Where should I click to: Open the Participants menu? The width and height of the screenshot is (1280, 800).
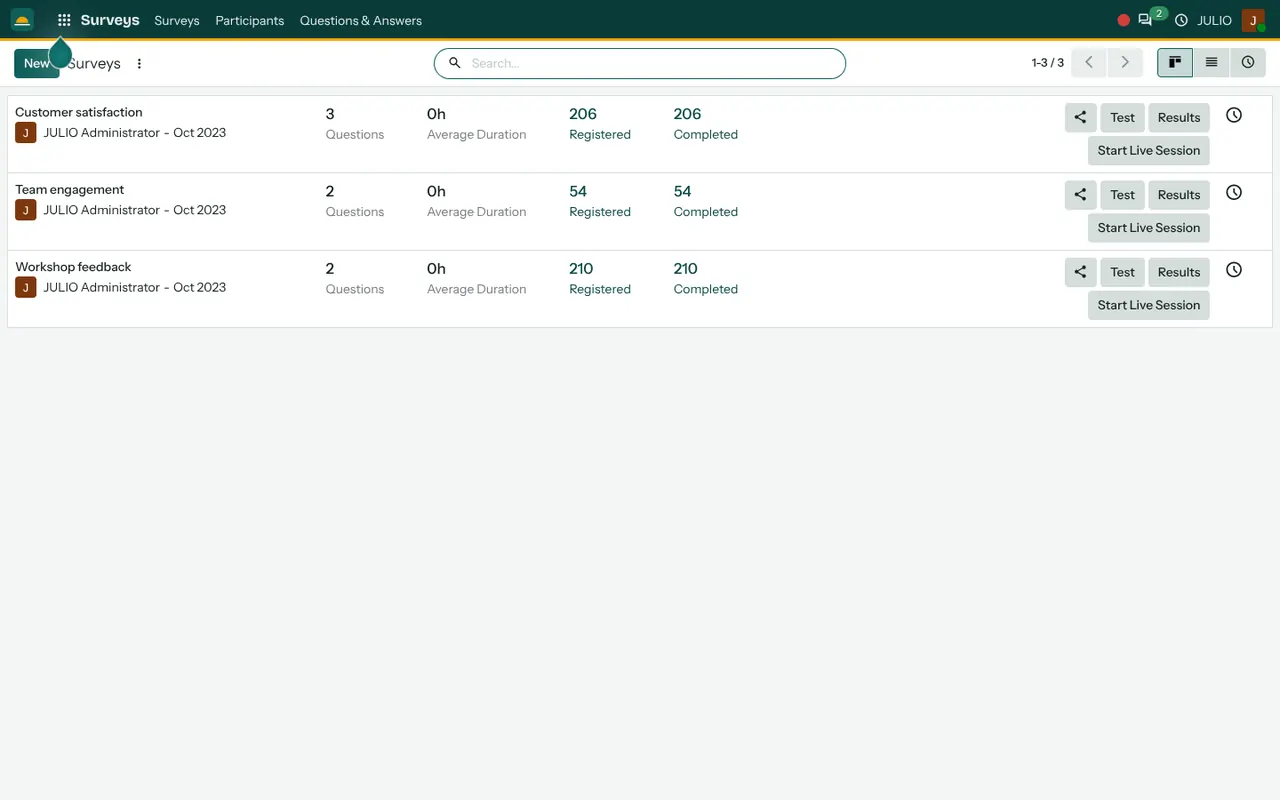coord(250,20)
